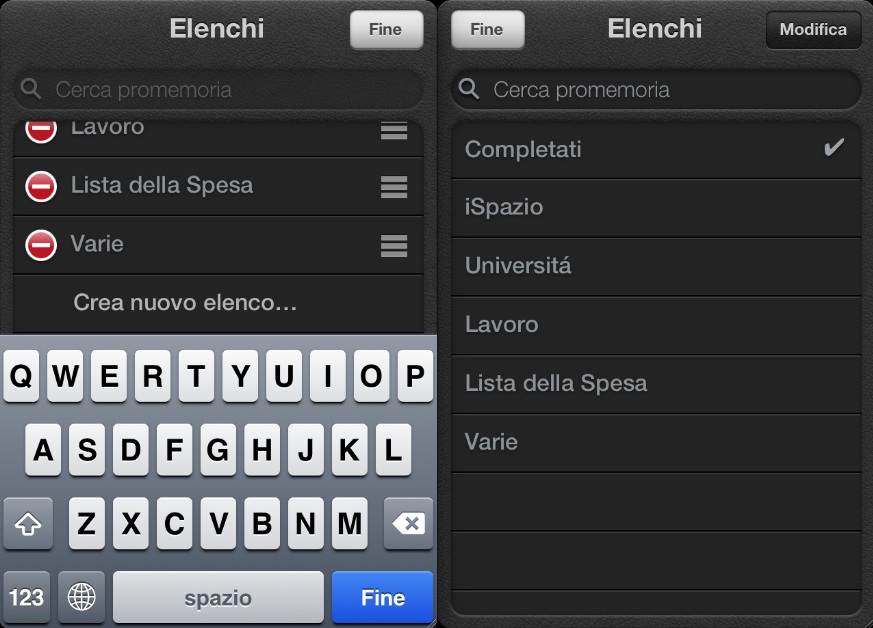
Task: Tap the Modifica button
Action: [813, 30]
